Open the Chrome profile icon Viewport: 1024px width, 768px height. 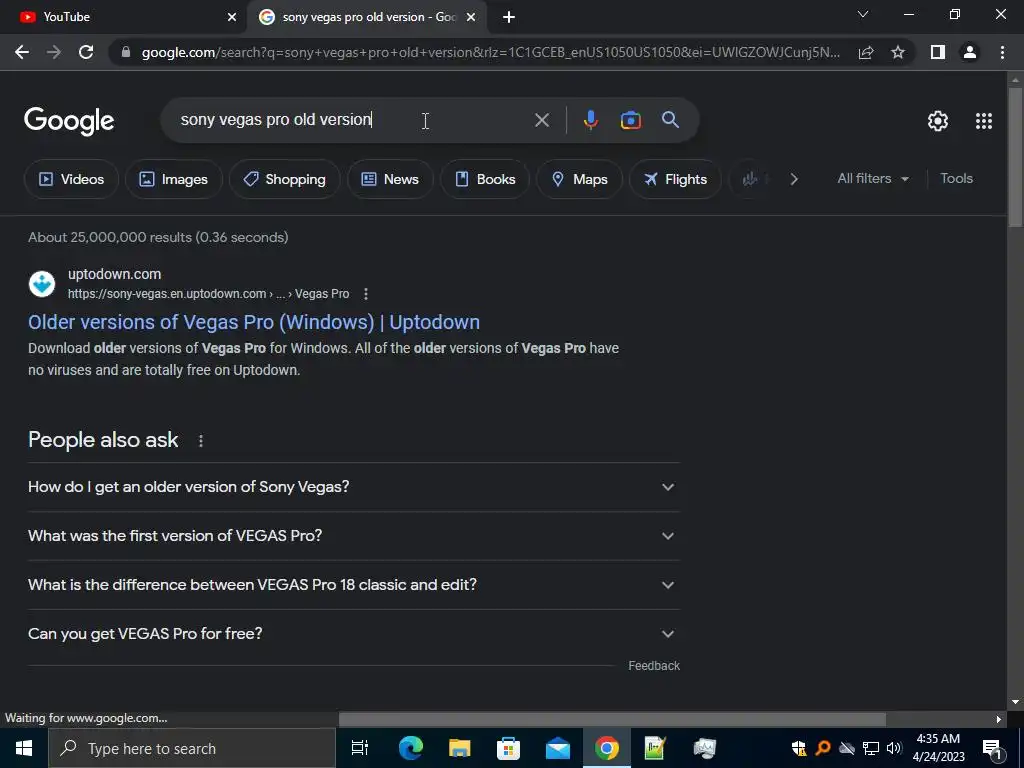[x=970, y=52]
